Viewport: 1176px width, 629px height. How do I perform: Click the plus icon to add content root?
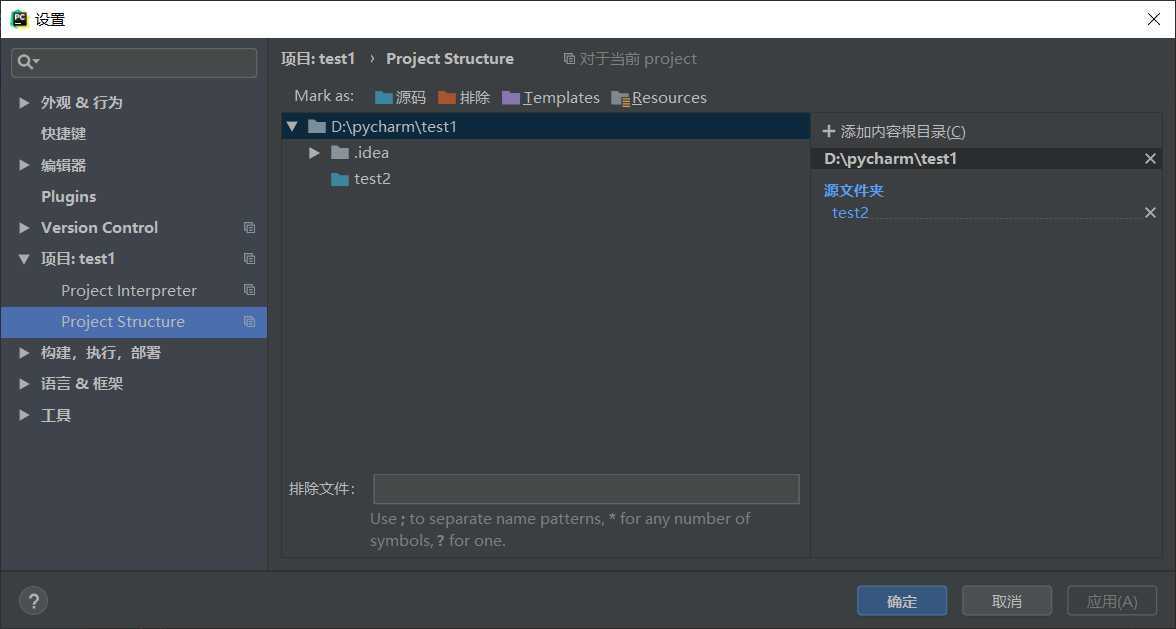pyautogui.click(x=829, y=132)
